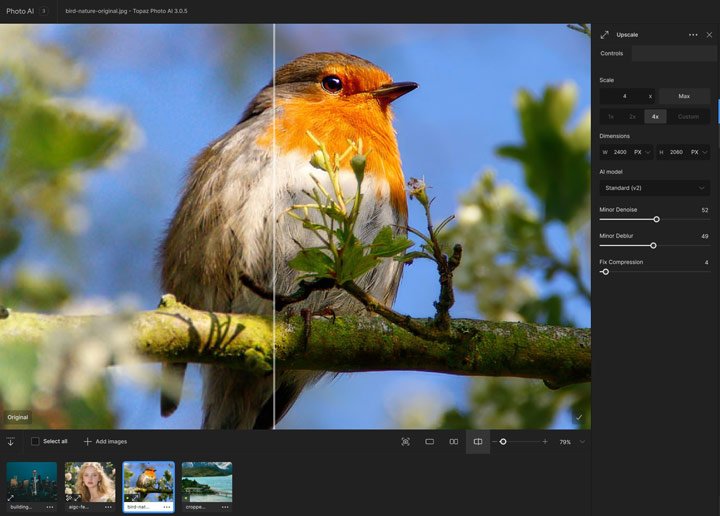Choose the 4x scale option
Image resolution: width=720 pixels, height=516 pixels.
click(655, 116)
